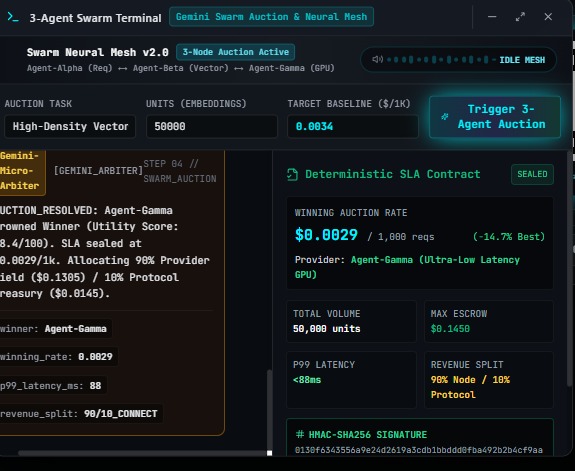Image resolution: width=575 pixels, height=471 pixels.
Task: Click the STEP 04 // SWARM_AUCTION label
Action: pos(180,171)
